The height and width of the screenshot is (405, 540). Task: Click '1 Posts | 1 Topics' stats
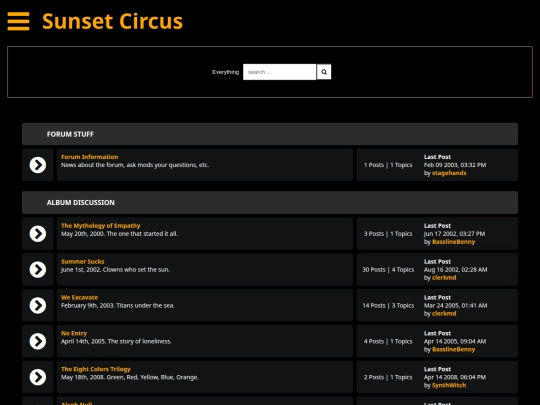point(388,165)
